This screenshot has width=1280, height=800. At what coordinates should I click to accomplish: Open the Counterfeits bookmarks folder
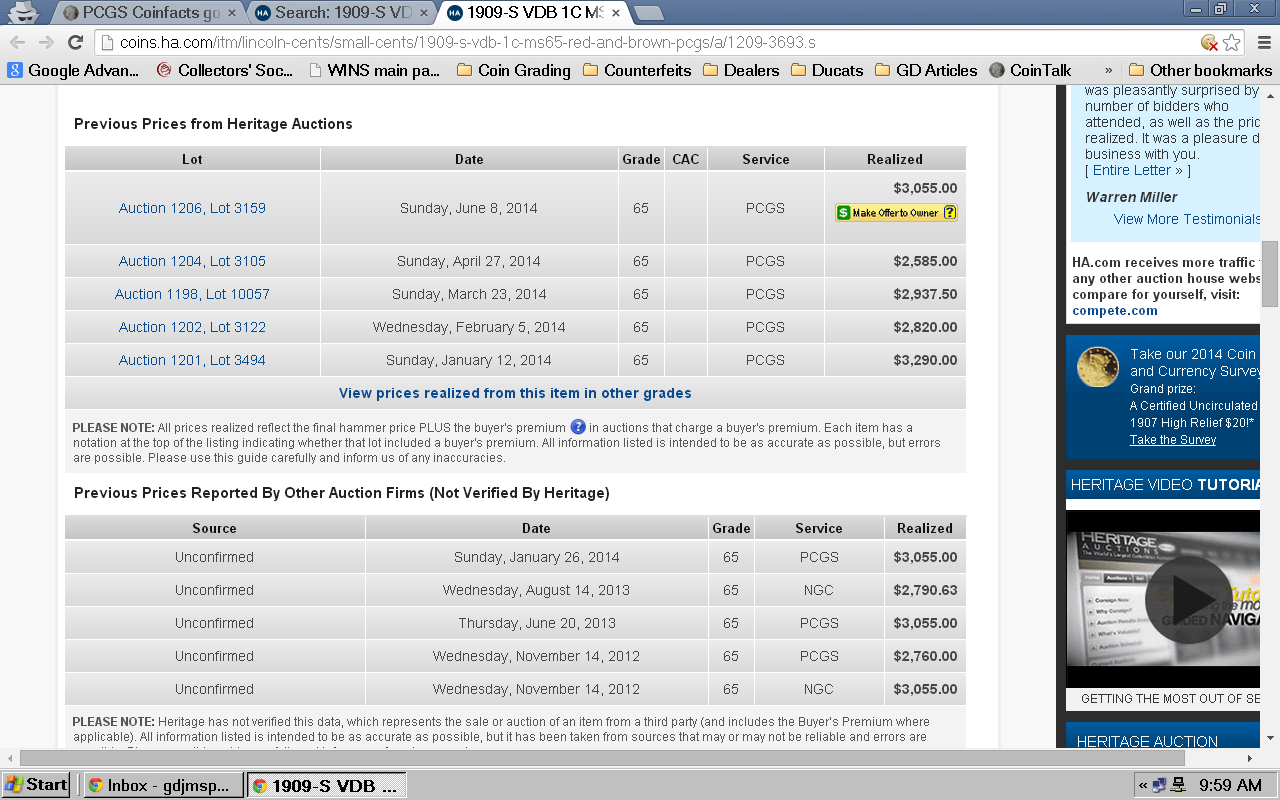637,70
